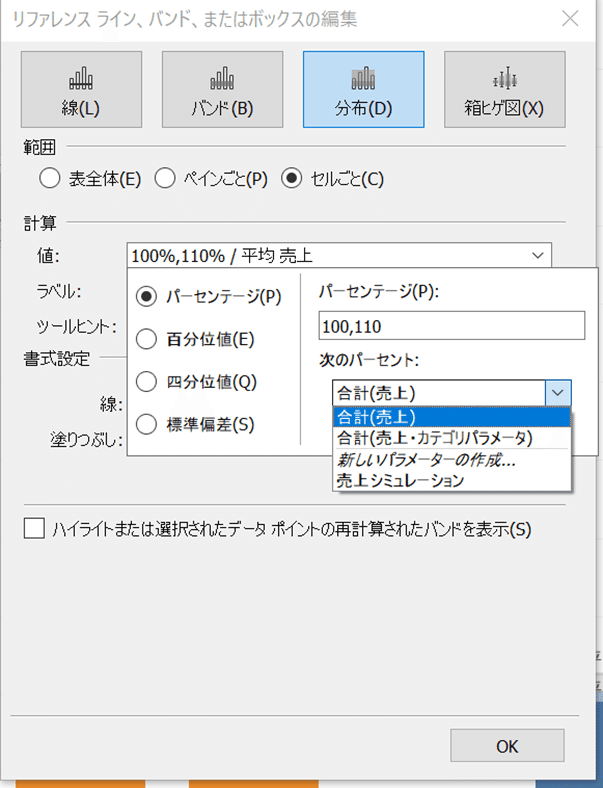Open the 値 dropdown showing 100%,110%
603x788 pixels.
(x=339, y=255)
